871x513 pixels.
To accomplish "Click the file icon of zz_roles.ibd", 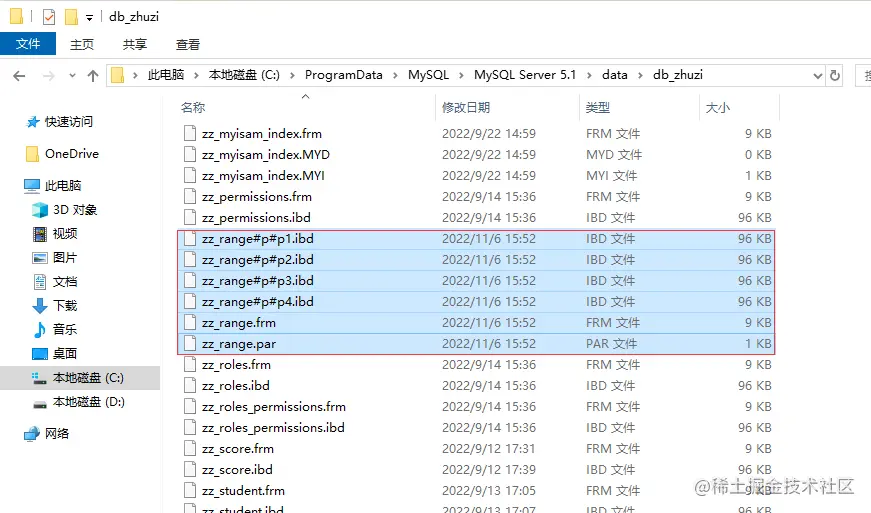I will (190, 386).
